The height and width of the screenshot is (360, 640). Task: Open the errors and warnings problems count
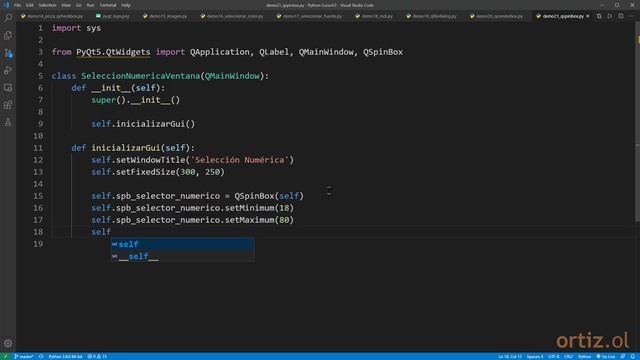click(97, 356)
